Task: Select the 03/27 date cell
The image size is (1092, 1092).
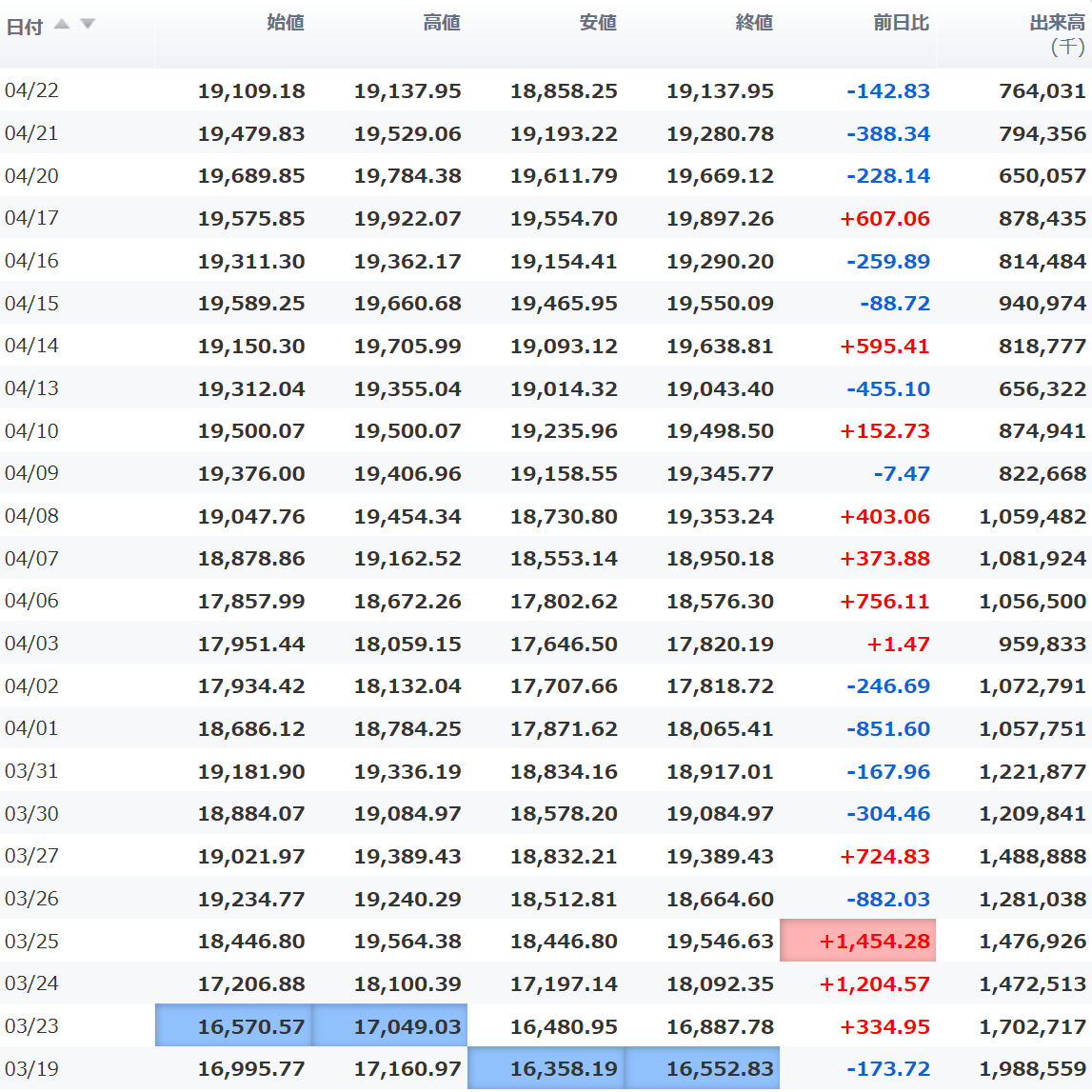Action: point(32,855)
